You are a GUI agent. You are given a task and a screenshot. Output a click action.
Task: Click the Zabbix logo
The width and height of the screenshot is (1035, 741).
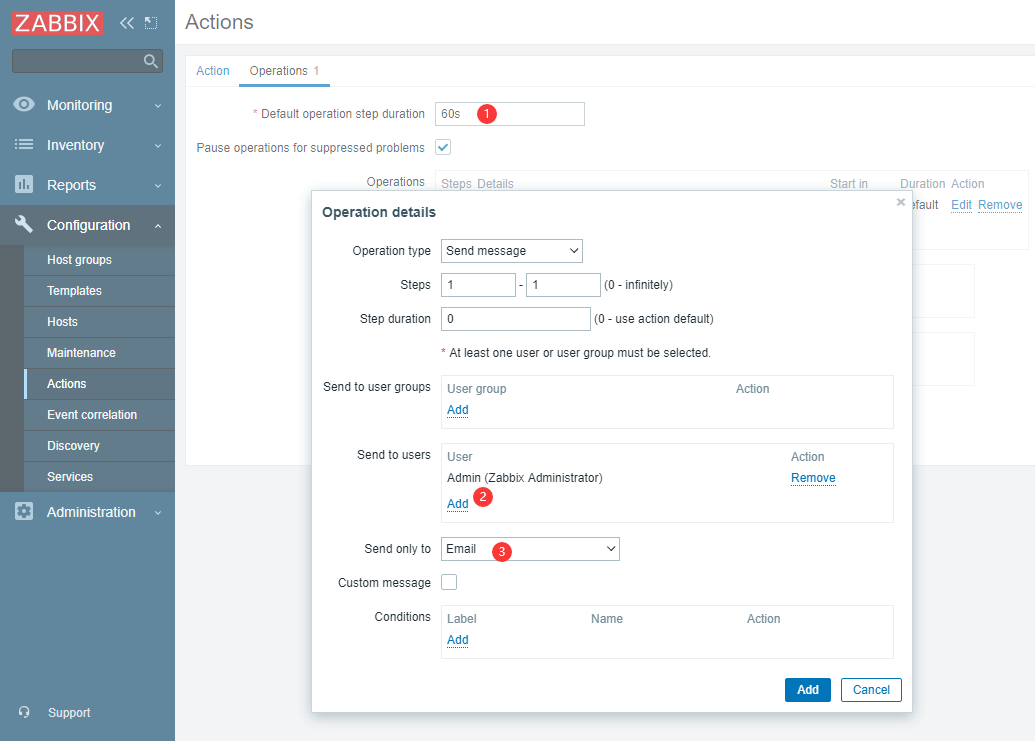[x=58, y=22]
